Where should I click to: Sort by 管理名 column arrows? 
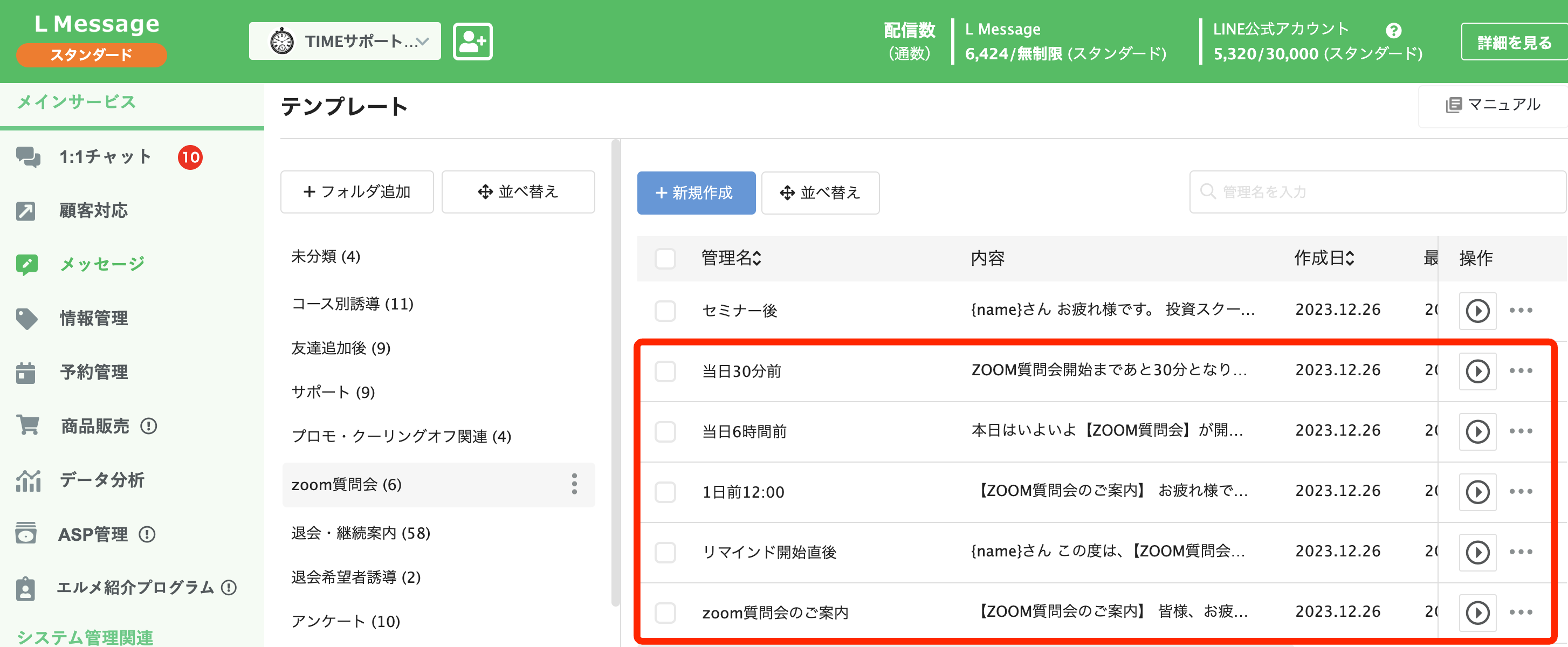pos(757,258)
